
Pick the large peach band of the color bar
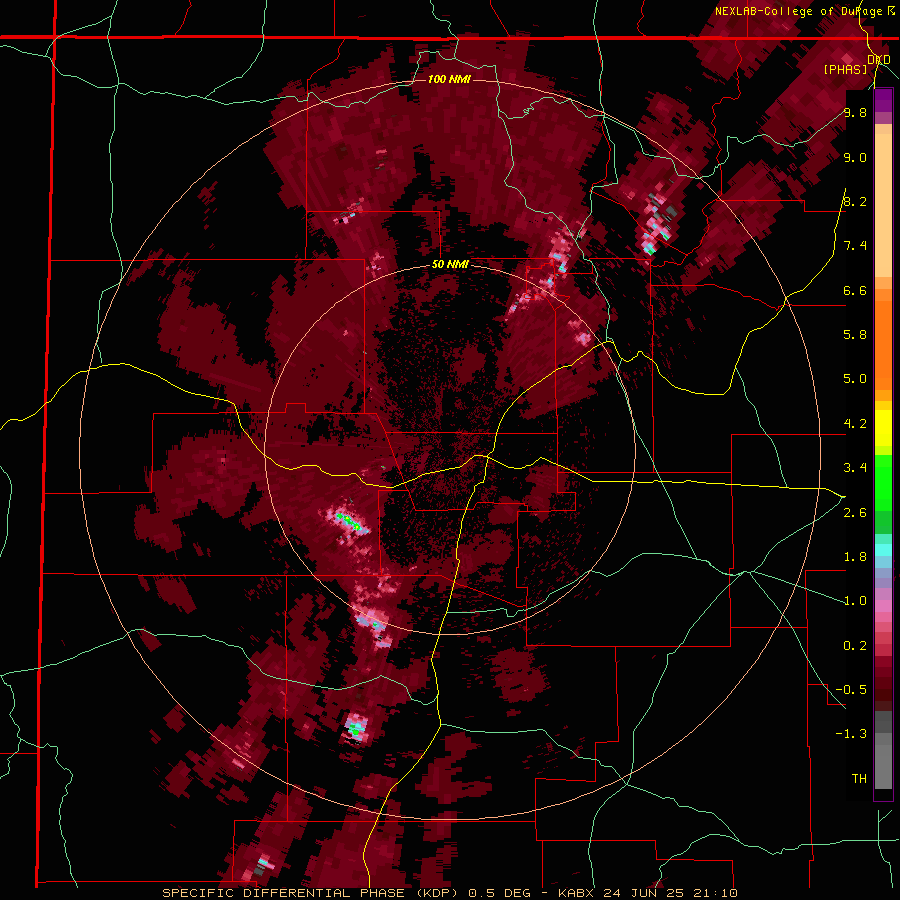[x=883, y=205]
